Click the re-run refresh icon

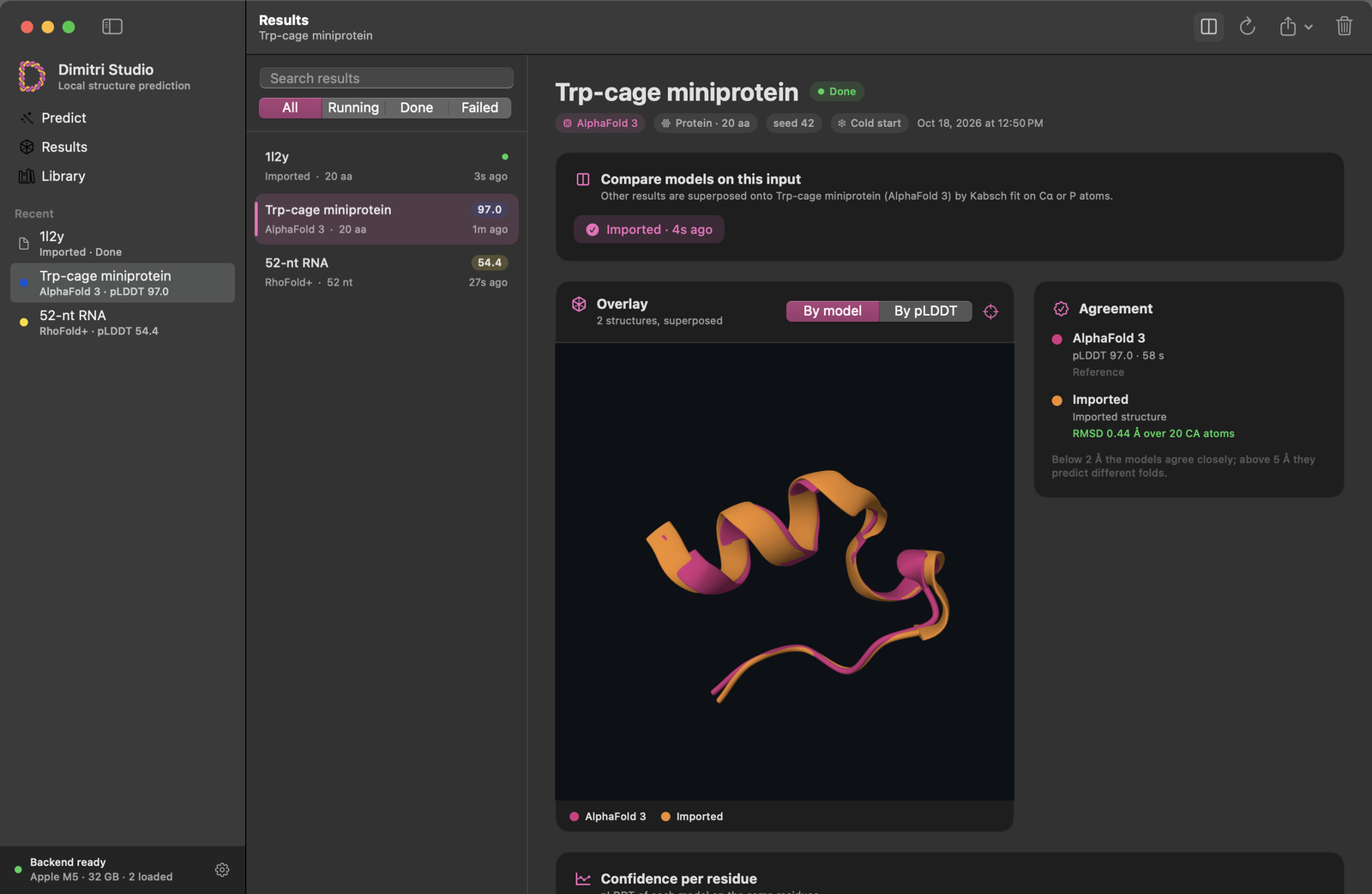[1248, 27]
